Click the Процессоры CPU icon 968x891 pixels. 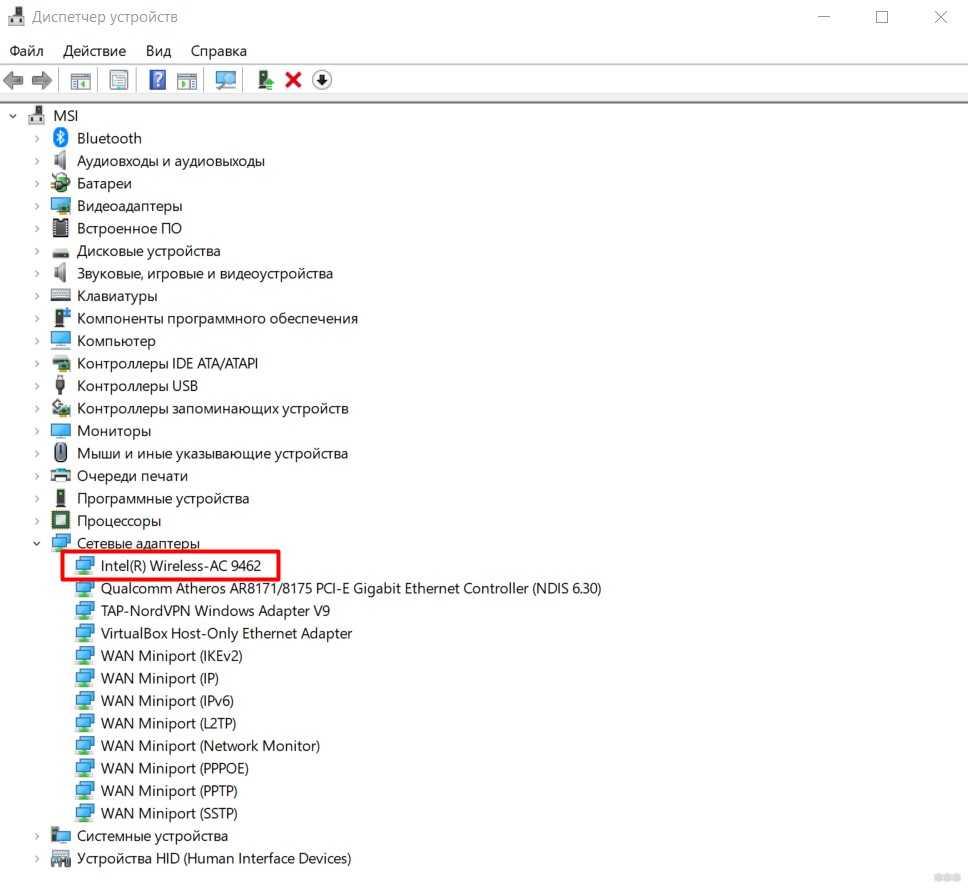coord(60,521)
